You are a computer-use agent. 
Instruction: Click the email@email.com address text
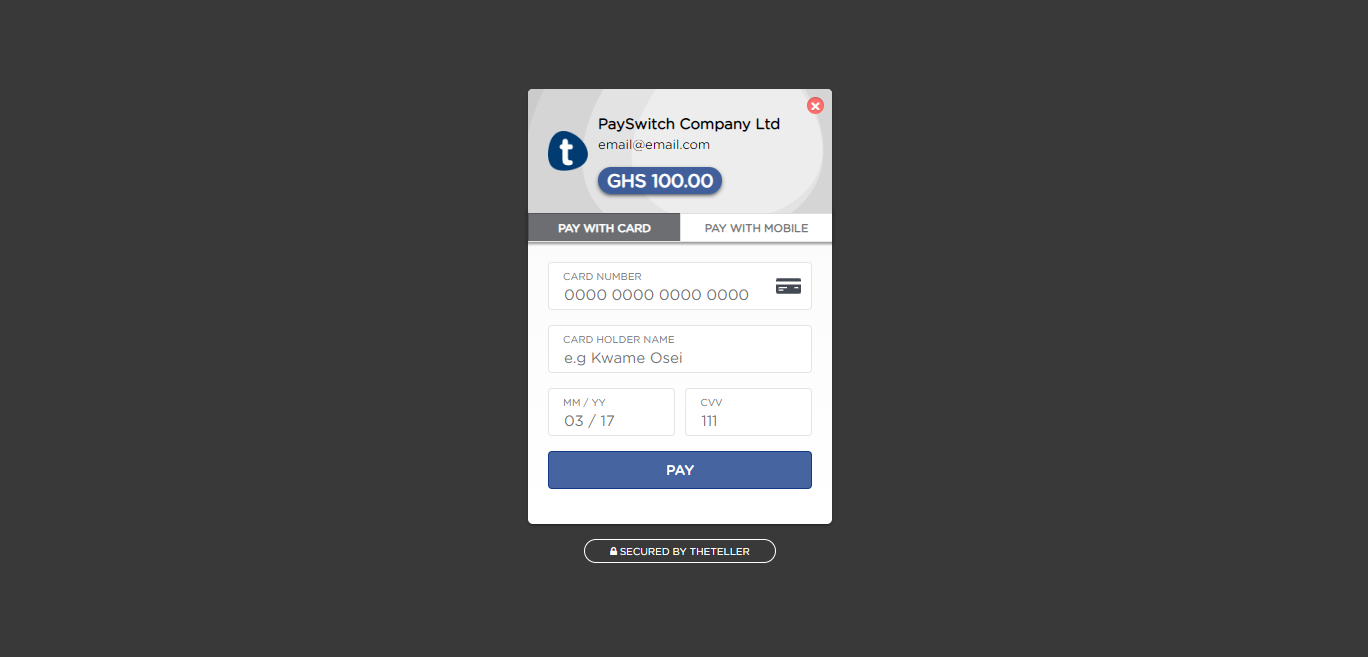pos(654,145)
